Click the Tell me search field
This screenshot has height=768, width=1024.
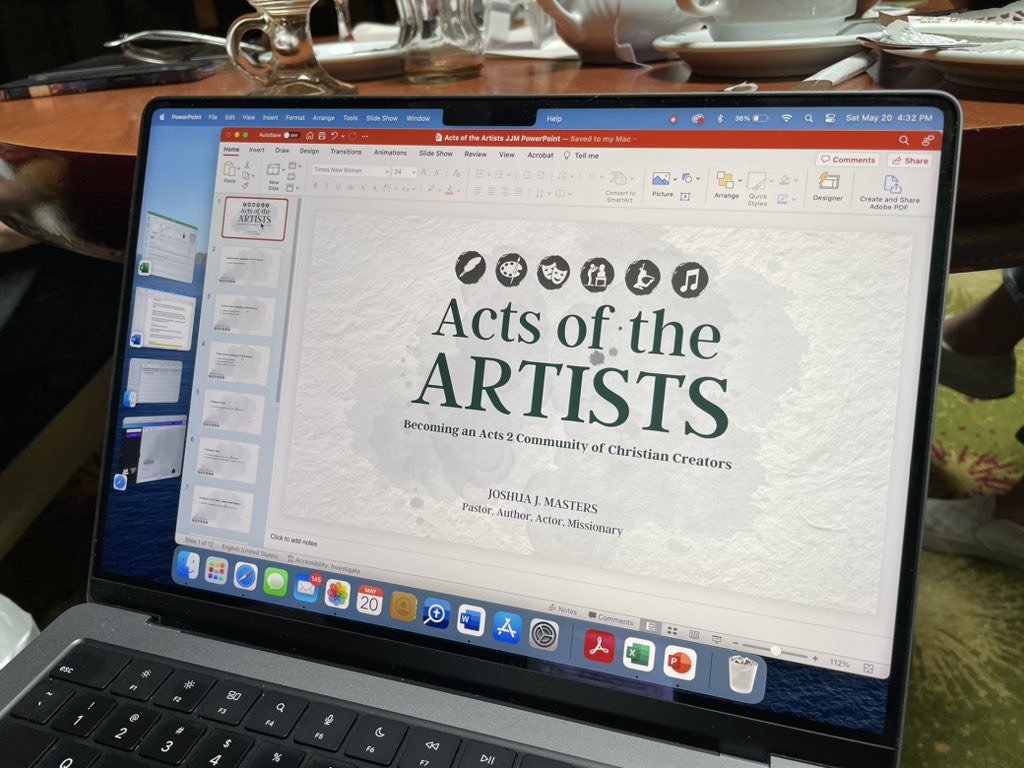click(x=581, y=155)
